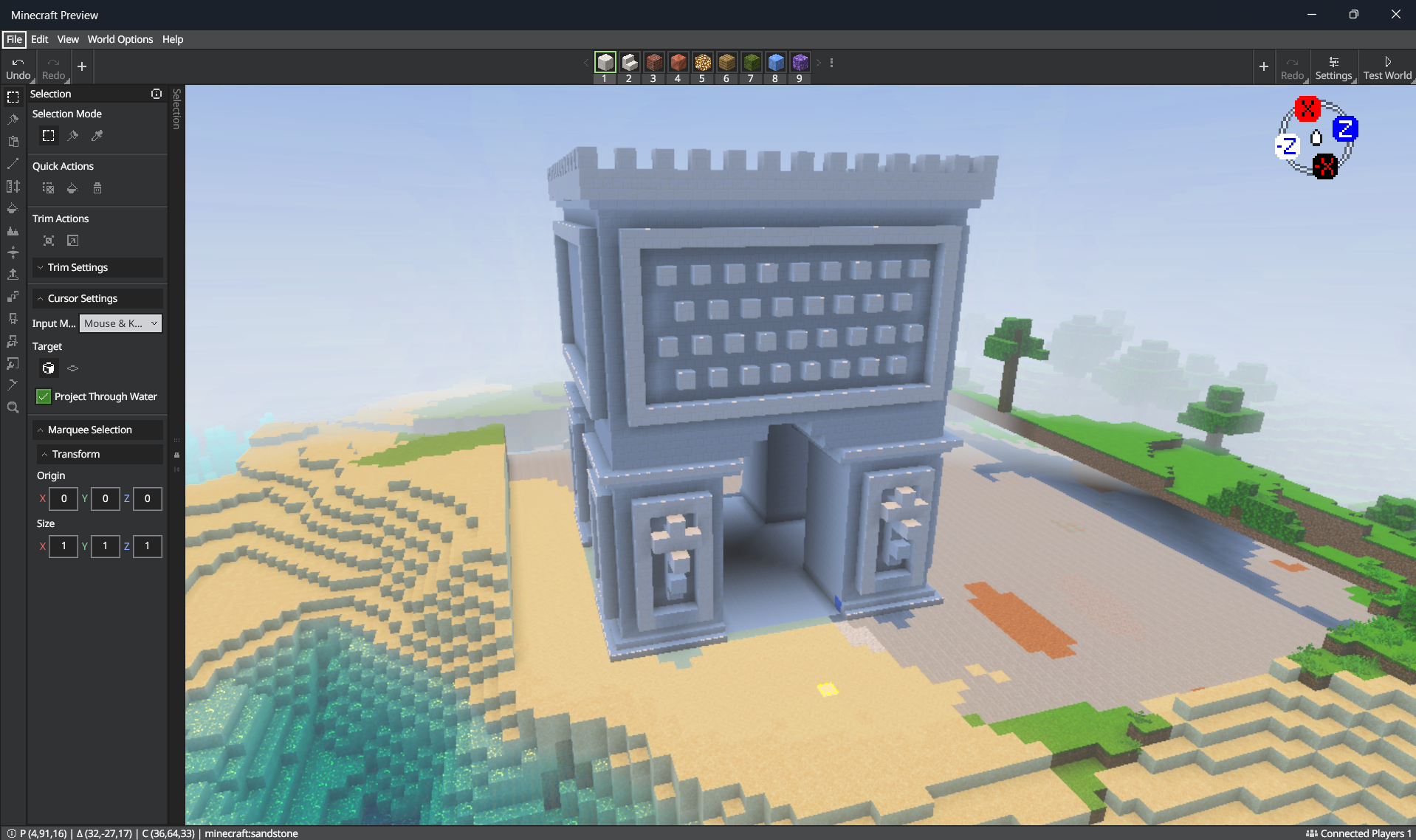Open the Locate magnifier tool in left toolbar
Screen dimensions: 1416x840
[x=13, y=407]
